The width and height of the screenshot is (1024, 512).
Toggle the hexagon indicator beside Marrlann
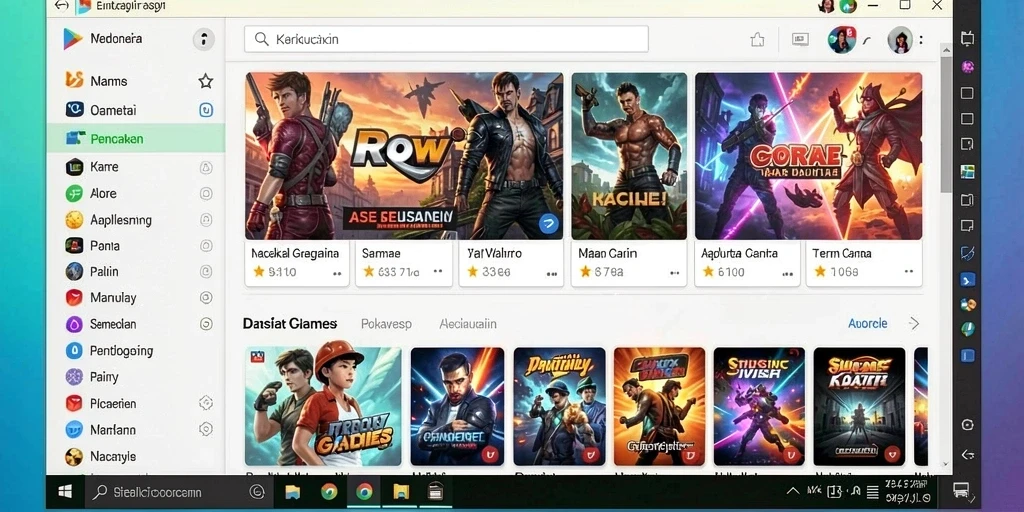click(206, 429)
